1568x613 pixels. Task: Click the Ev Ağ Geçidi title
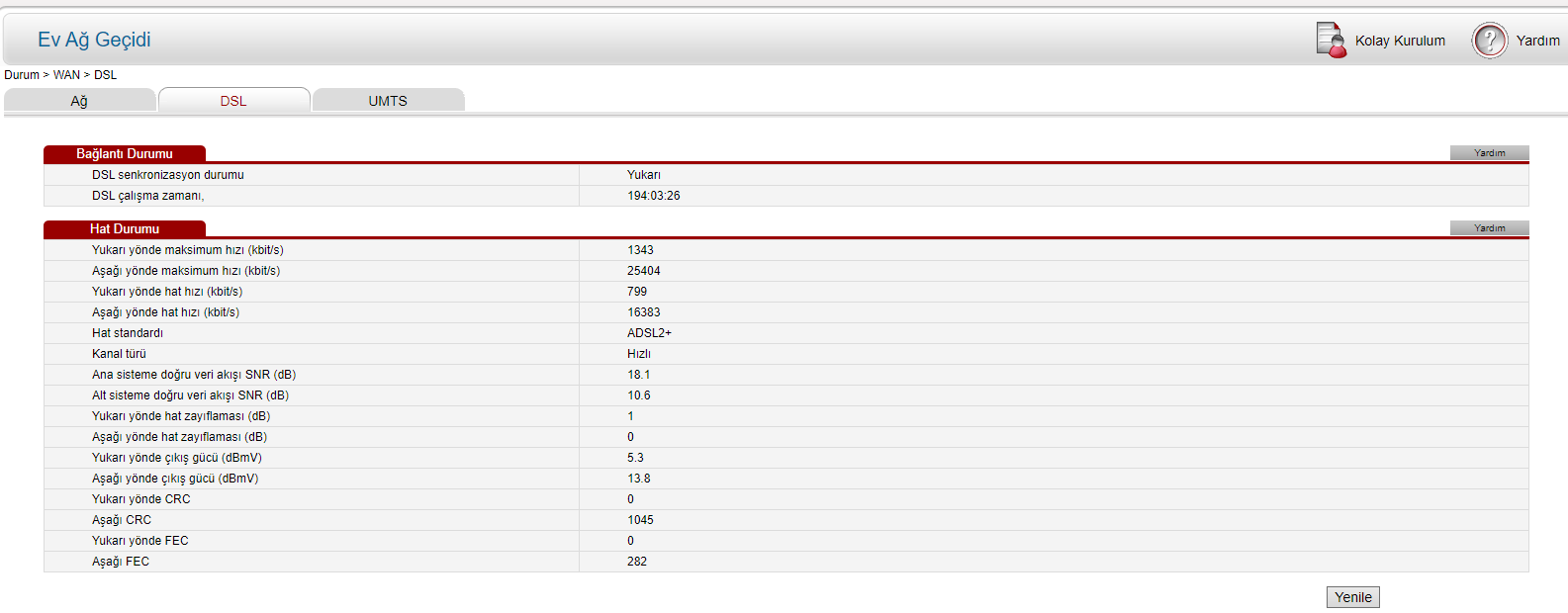point(94,40)
